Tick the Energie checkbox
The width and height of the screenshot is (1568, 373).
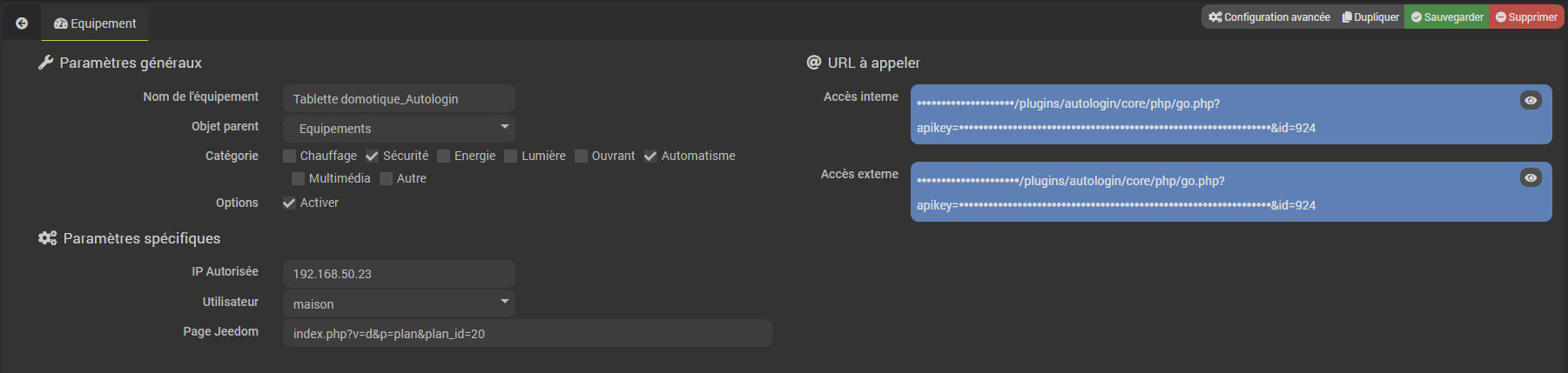pos(444,157)
